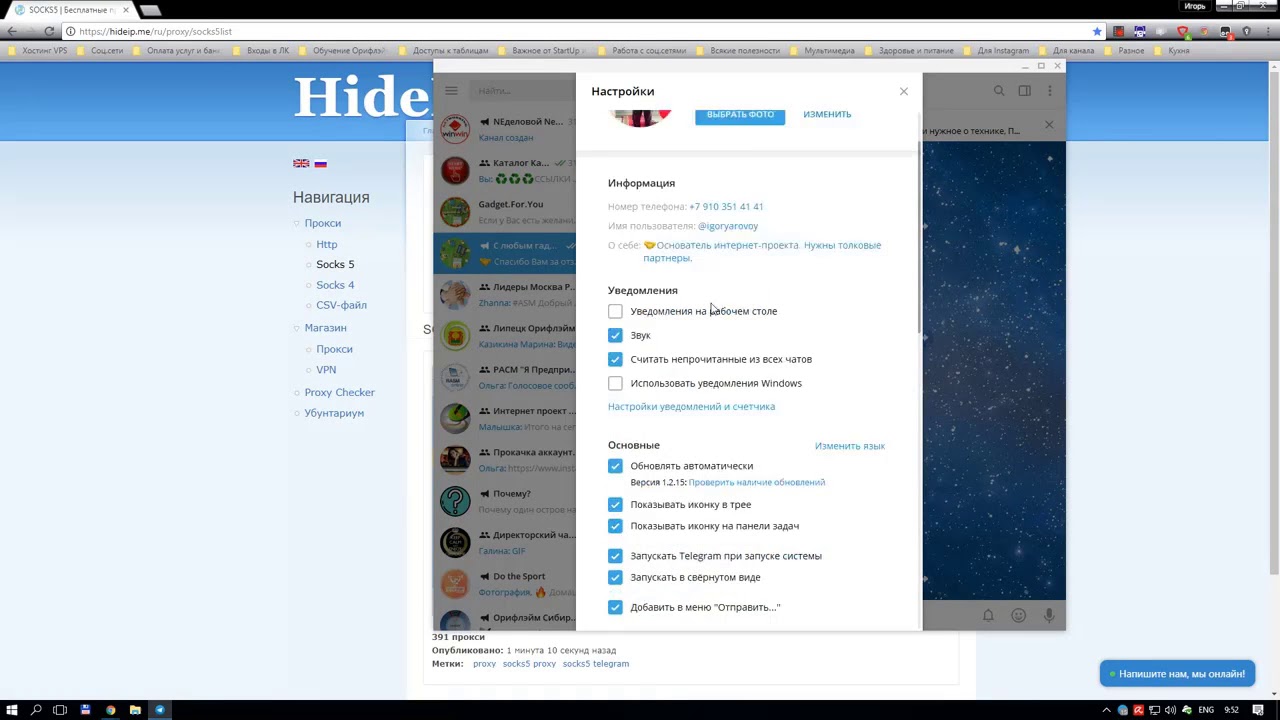
Task: Click the microphone voice message icon
Action: [x=1049, y=616]
